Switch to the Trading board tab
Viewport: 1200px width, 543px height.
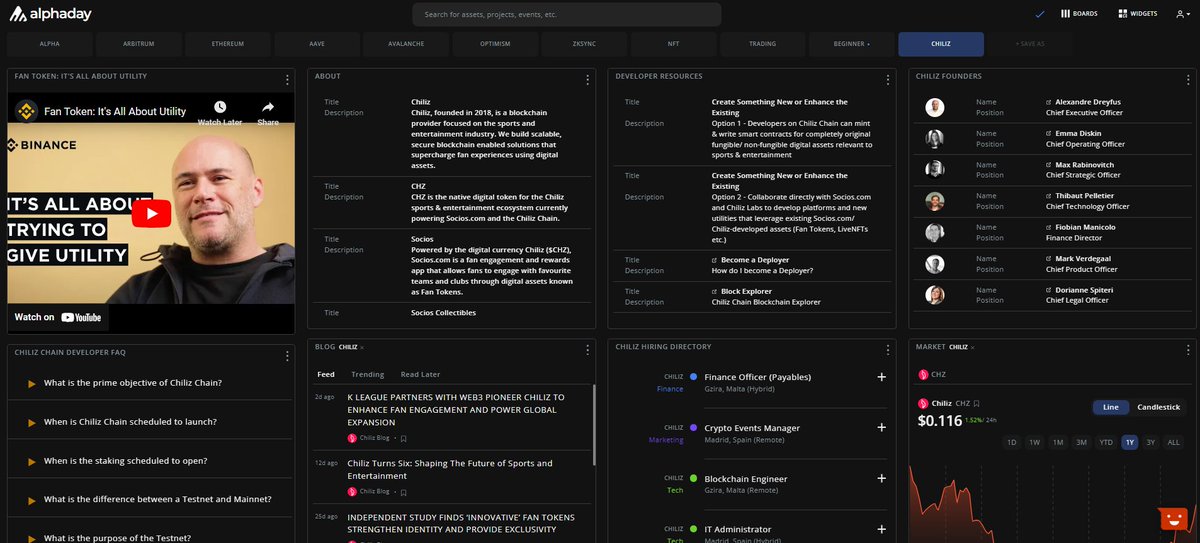(x=762, y=44)
